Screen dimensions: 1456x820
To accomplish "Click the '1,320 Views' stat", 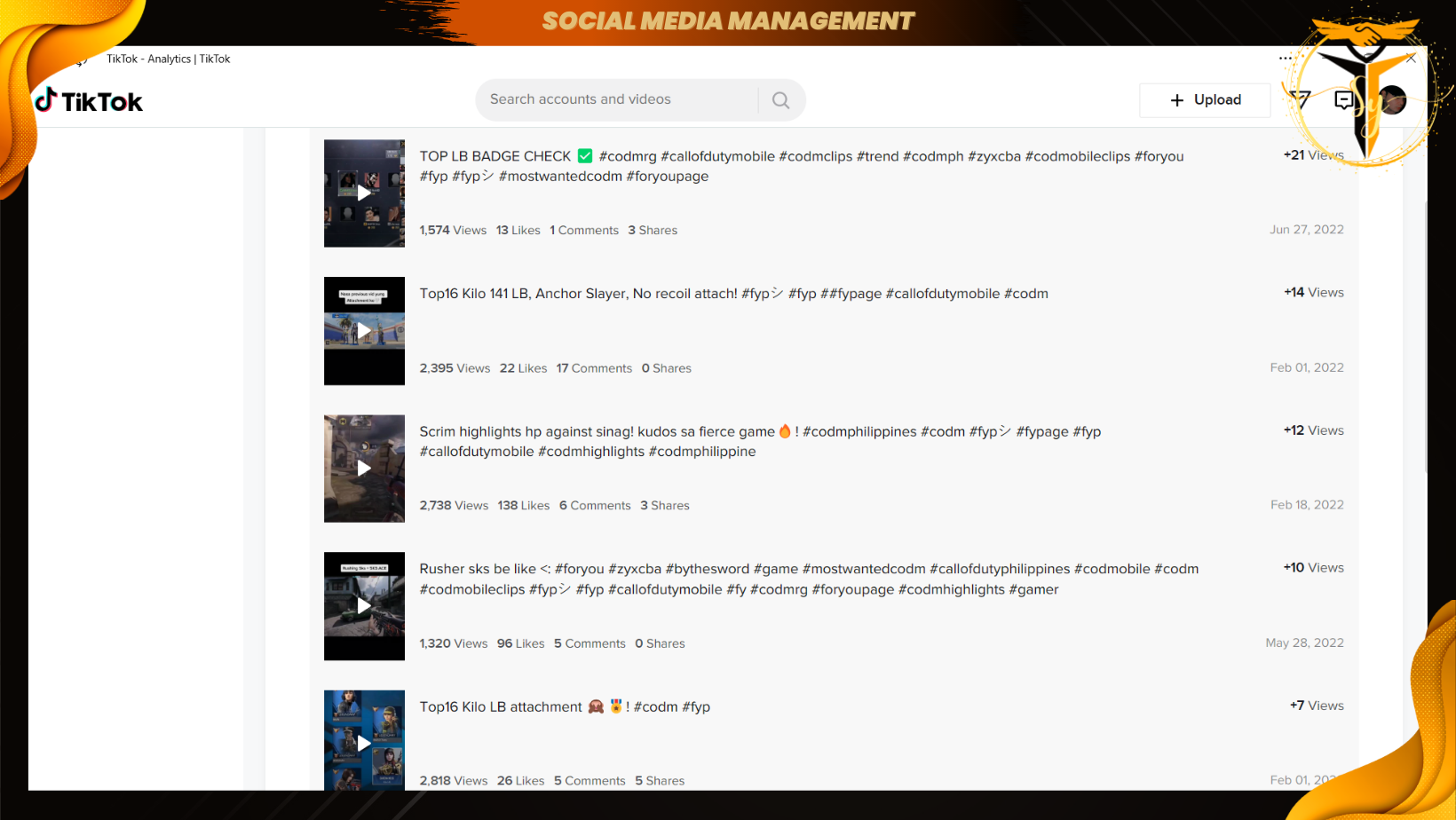I will 454,644.
